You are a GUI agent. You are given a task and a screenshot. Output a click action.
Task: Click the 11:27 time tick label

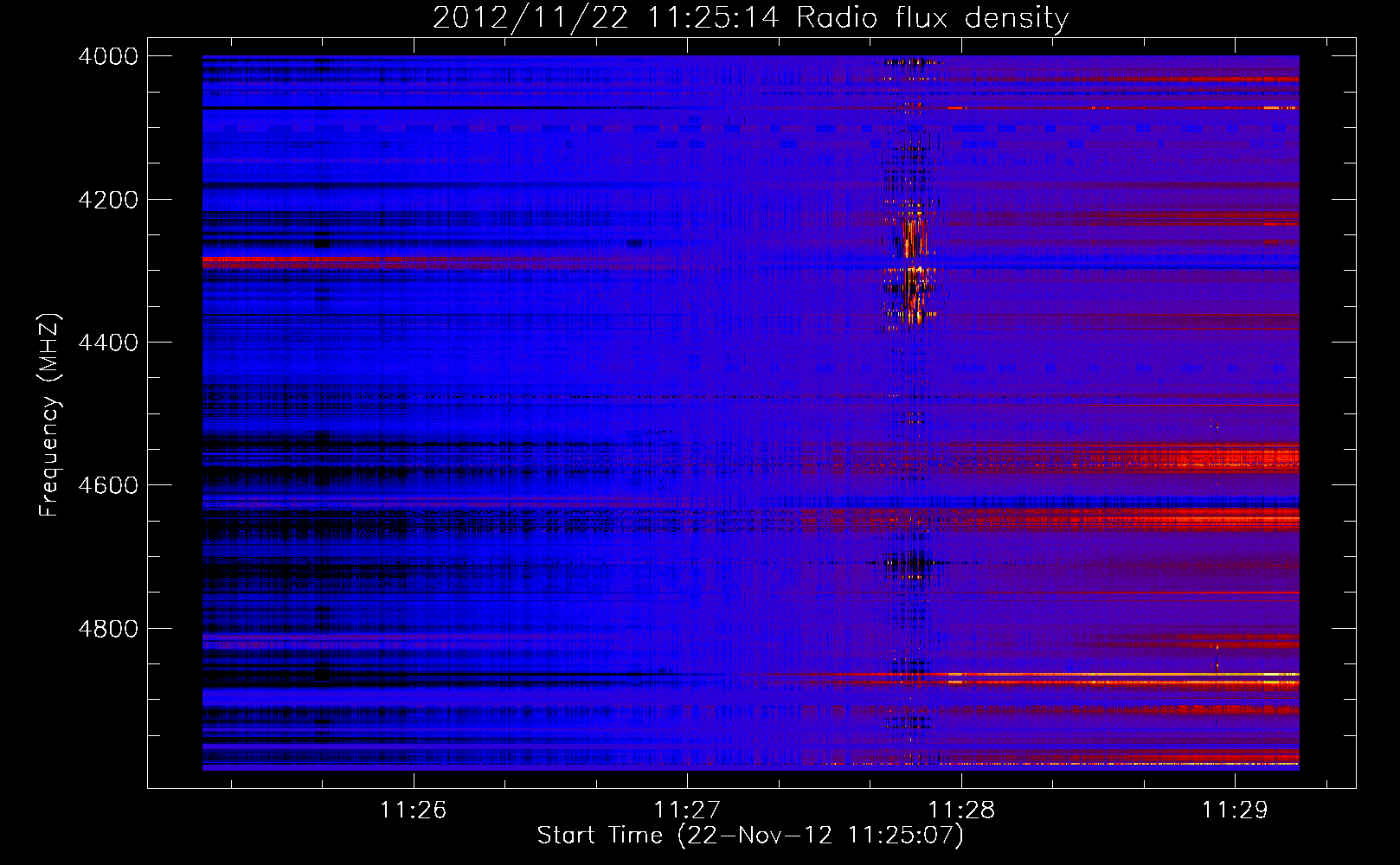coord(687,811)
